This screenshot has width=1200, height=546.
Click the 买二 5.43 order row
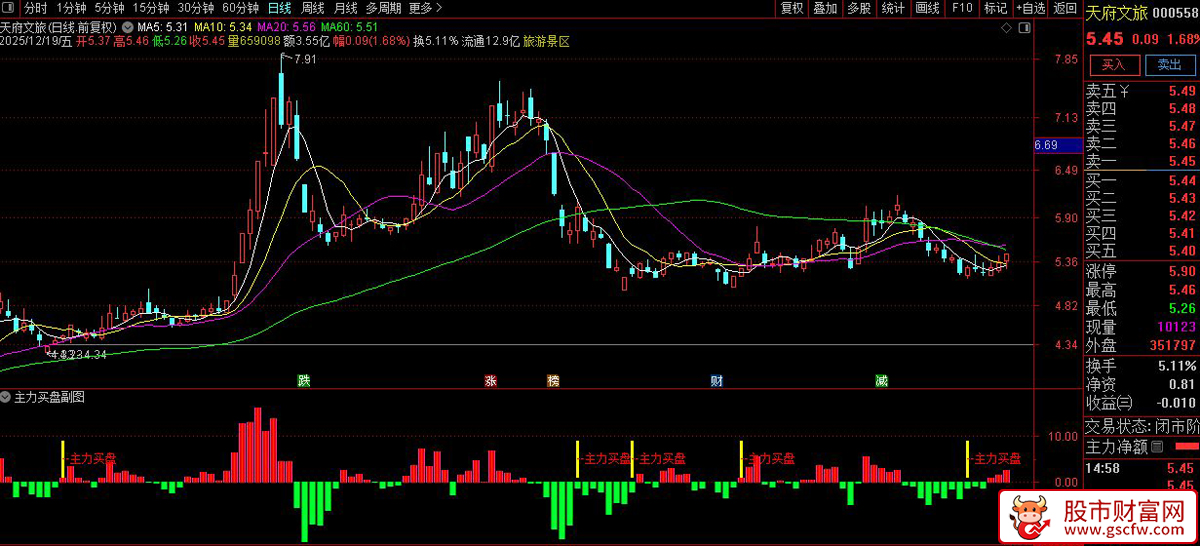(x=1141, y=198)
